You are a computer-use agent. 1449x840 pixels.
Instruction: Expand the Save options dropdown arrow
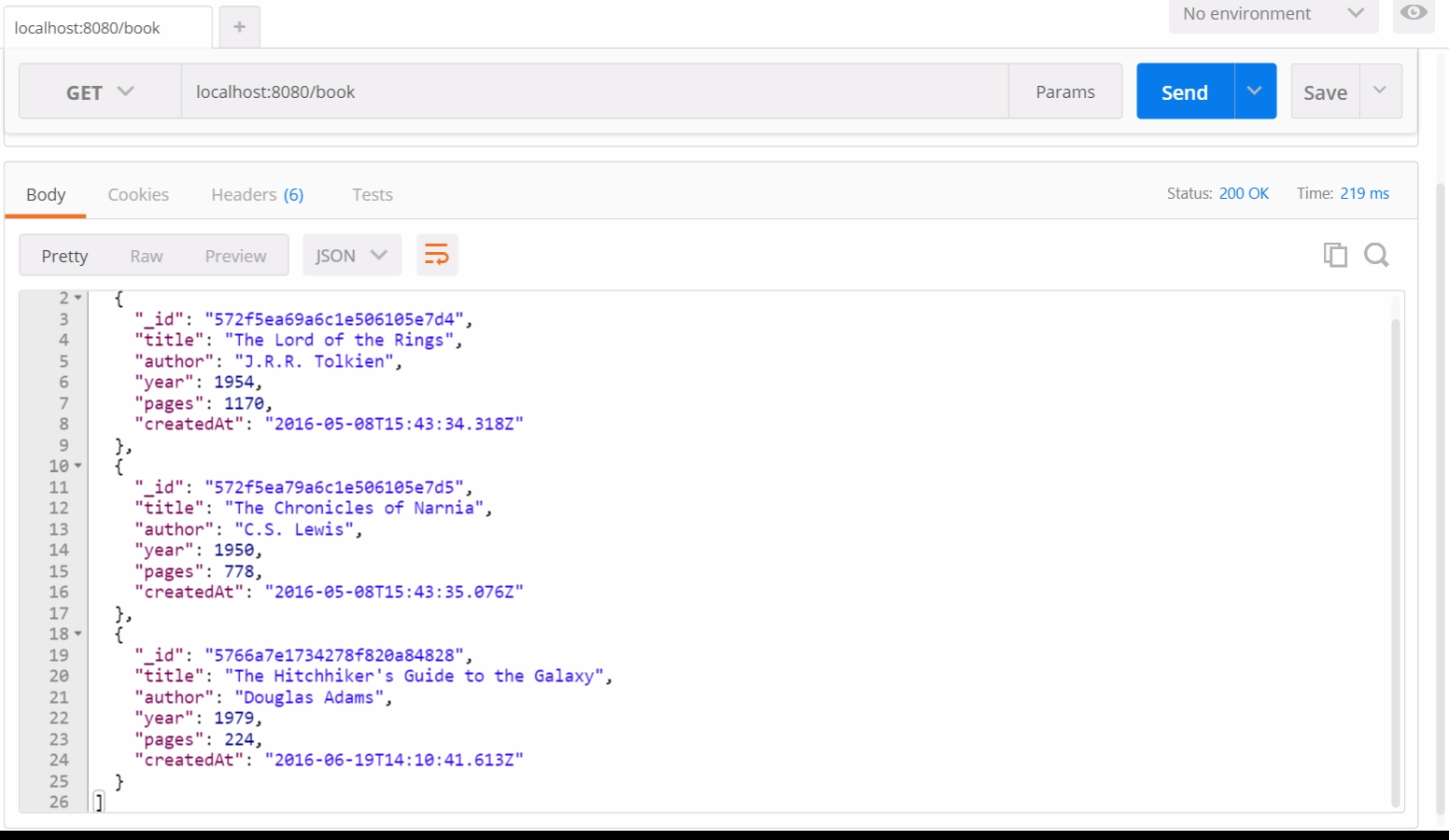pos(1380,91)
